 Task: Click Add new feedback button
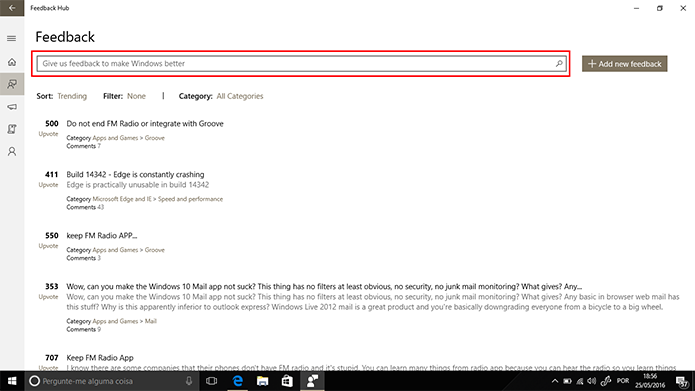(625, 64)
